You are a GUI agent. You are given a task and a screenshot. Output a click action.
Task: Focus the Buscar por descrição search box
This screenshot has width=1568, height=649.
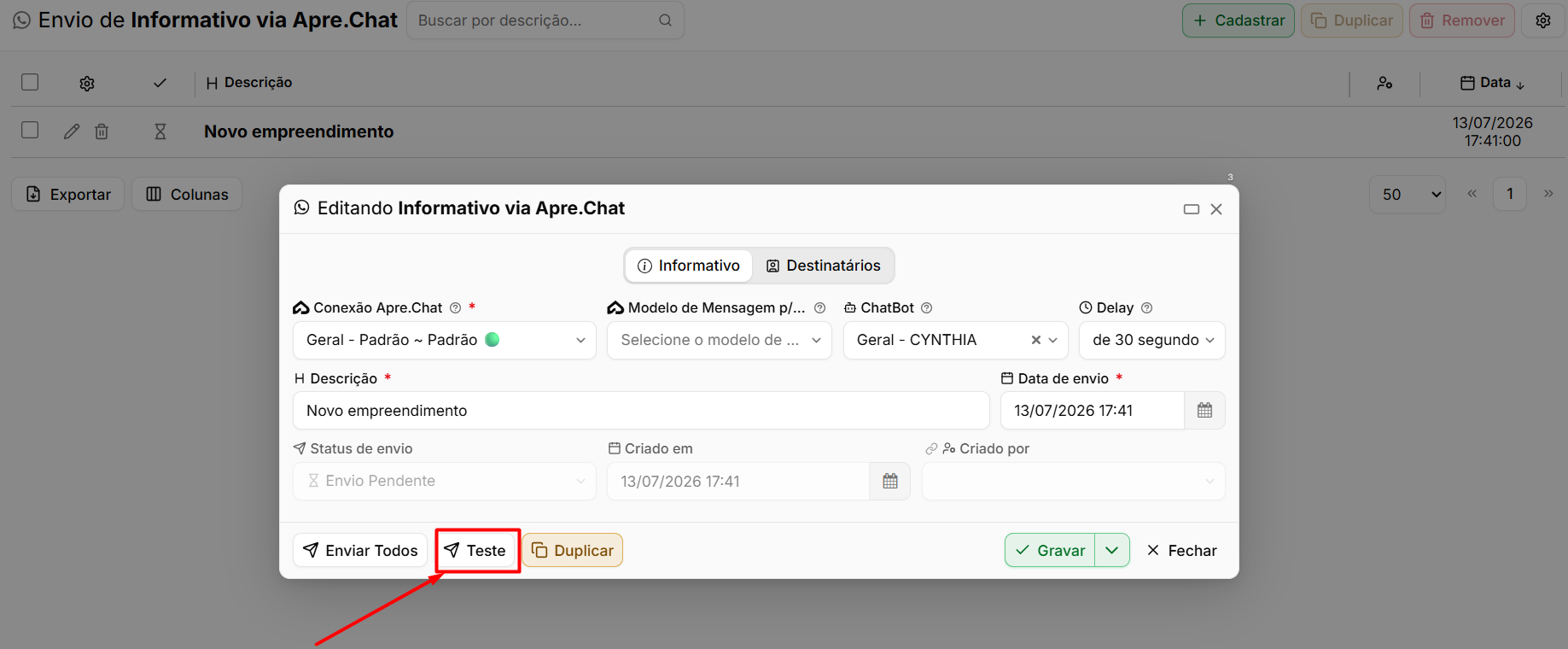coord(545,20)
